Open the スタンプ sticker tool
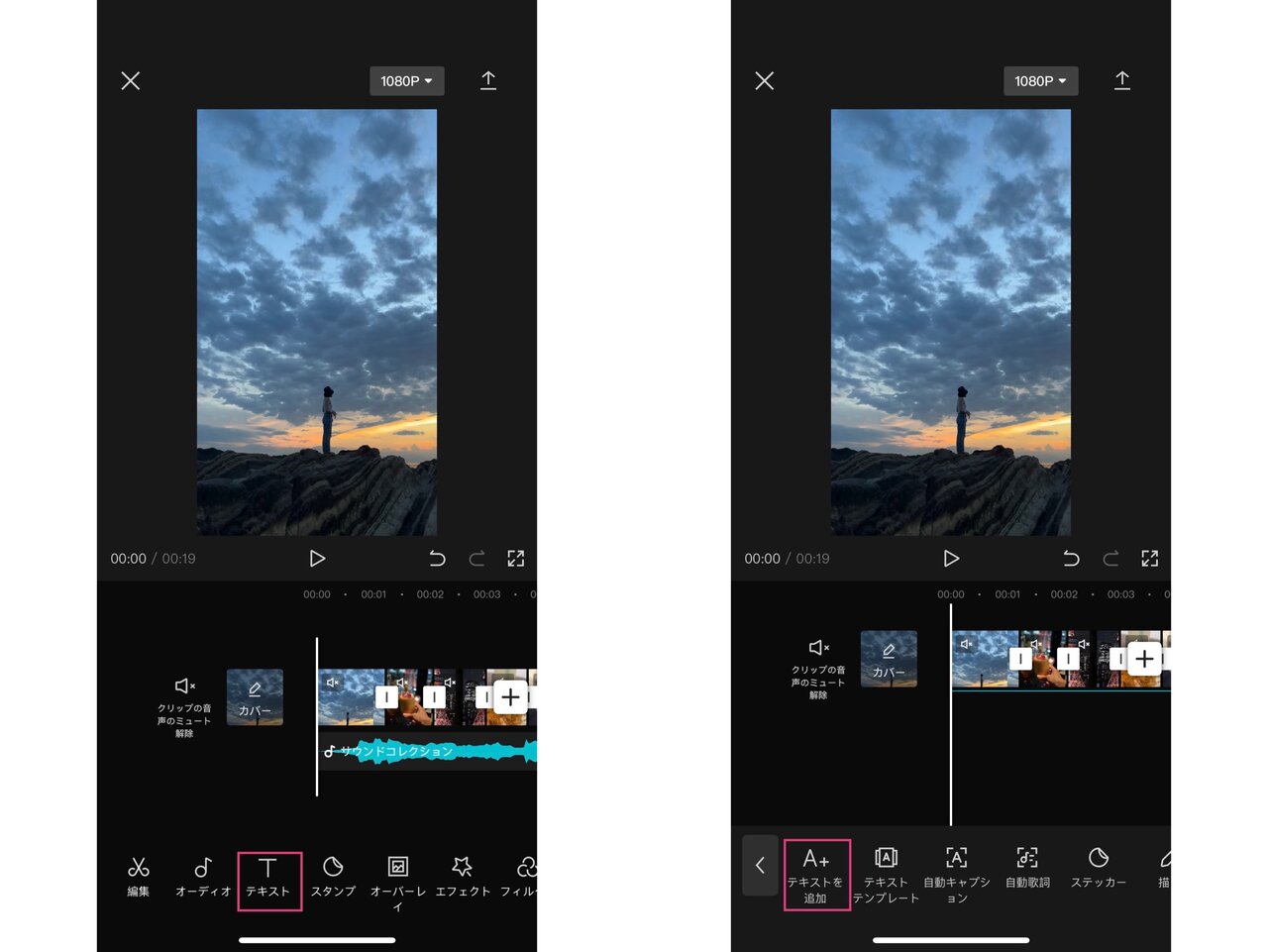This screenshot has width=1268, height=952. pyautogui.click(x=333, y=878)
